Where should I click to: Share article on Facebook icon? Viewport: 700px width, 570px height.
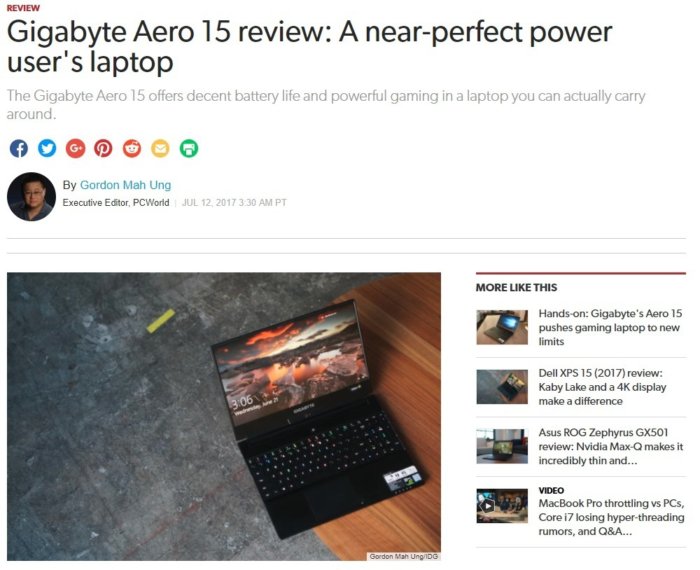19,149
